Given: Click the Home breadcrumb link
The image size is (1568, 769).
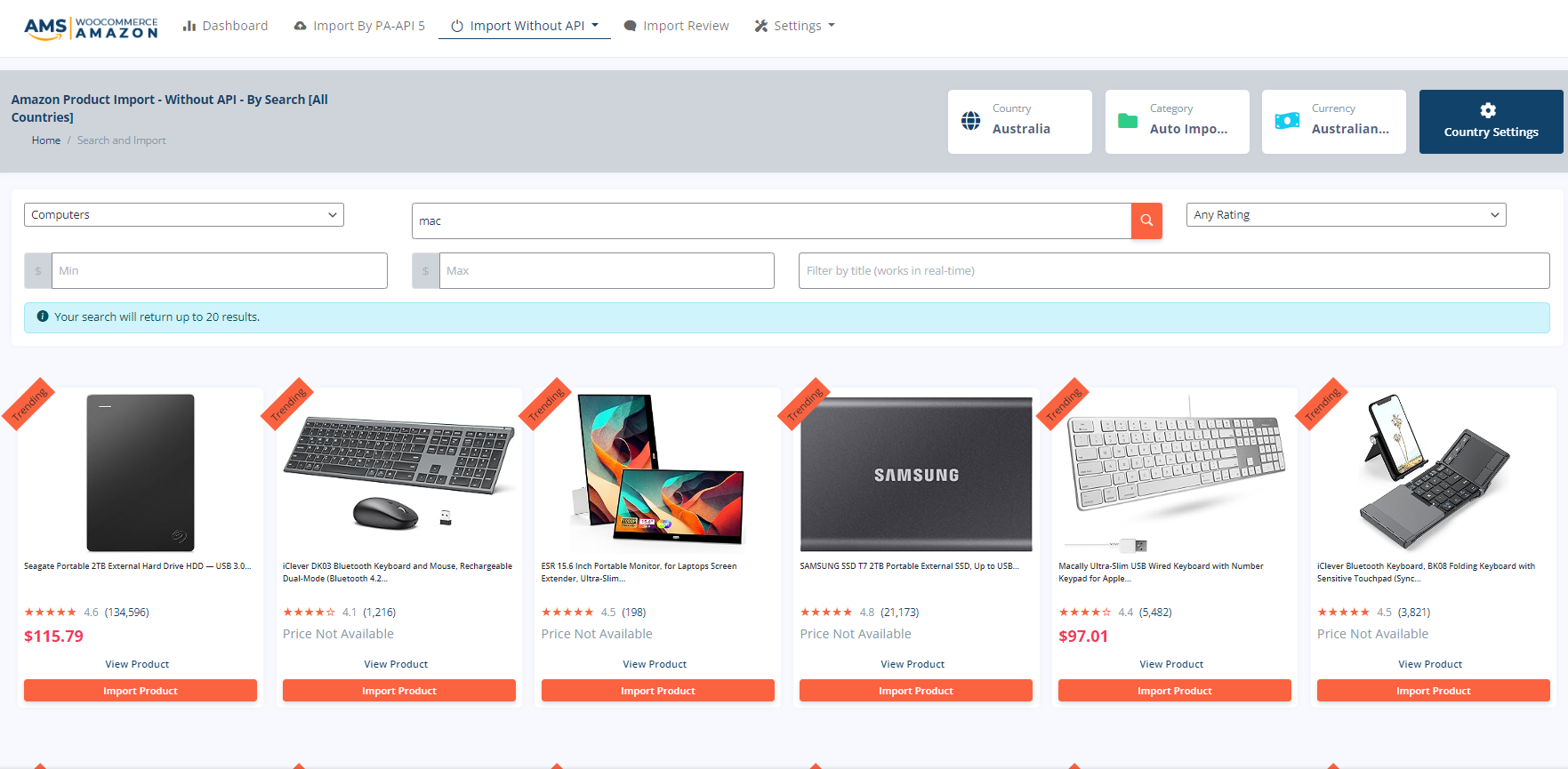Looking at the screenshot, I should 46,140.
